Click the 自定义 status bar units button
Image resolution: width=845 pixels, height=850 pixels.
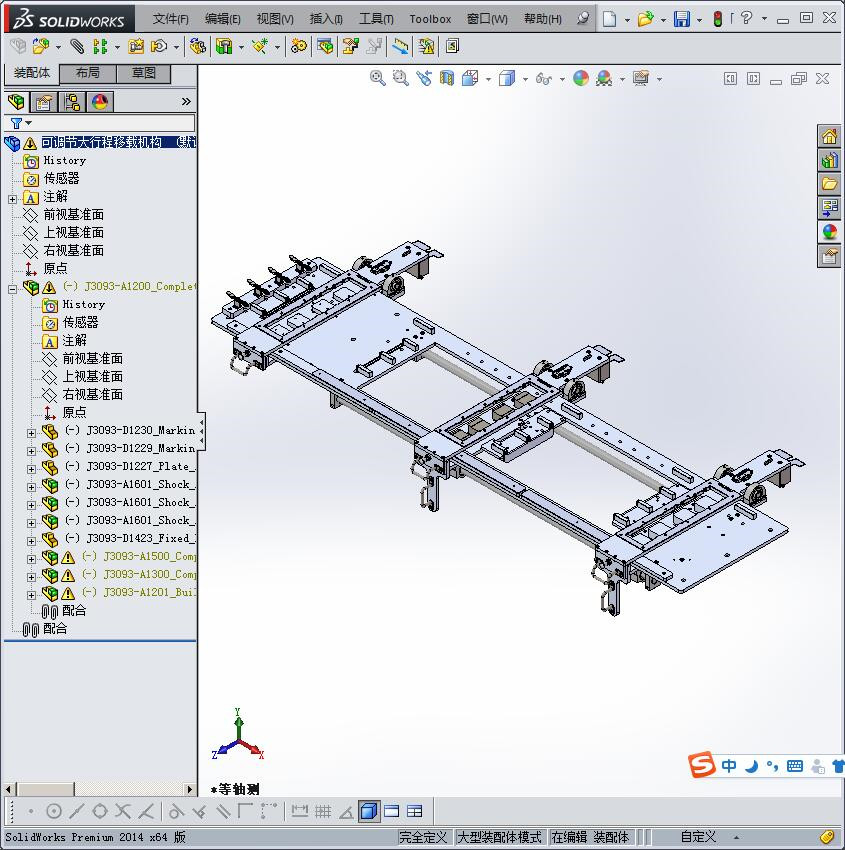pyautogui.click(x=698, y=837)
